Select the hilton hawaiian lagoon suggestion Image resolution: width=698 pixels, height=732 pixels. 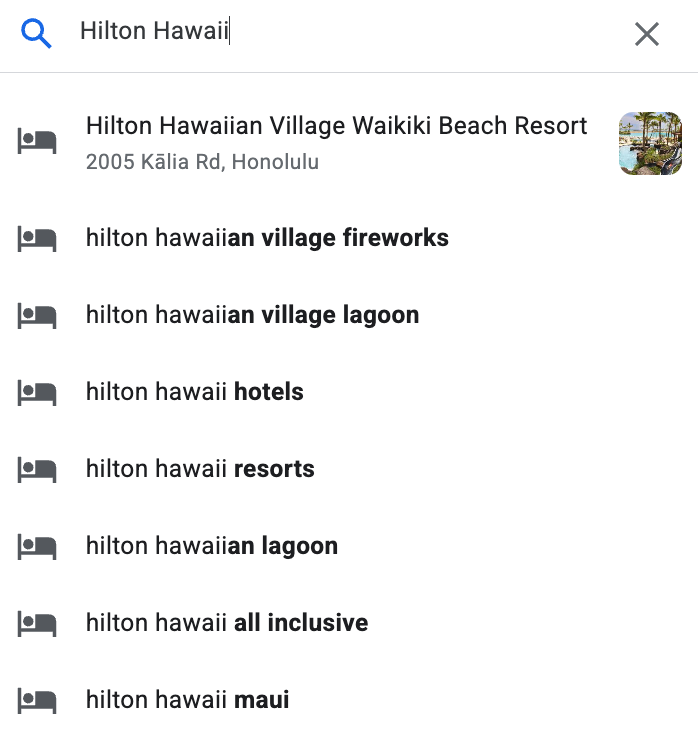[x=211, y=546]
